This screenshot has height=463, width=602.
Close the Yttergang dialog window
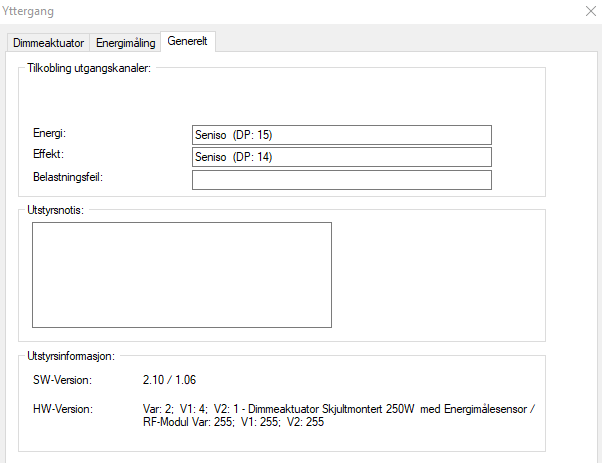(x=587, y=12)
